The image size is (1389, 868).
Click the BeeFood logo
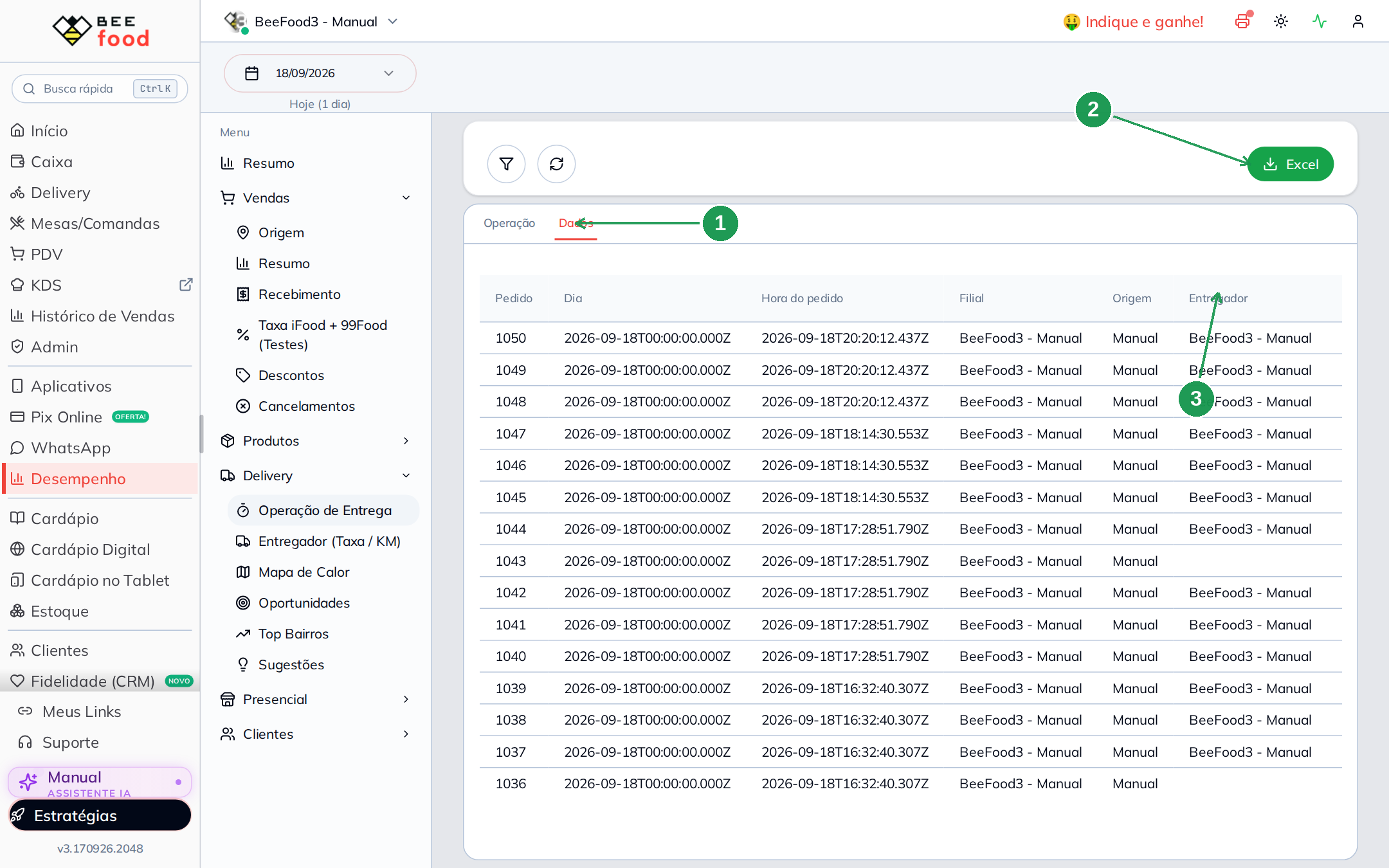[x=100, y=30]
